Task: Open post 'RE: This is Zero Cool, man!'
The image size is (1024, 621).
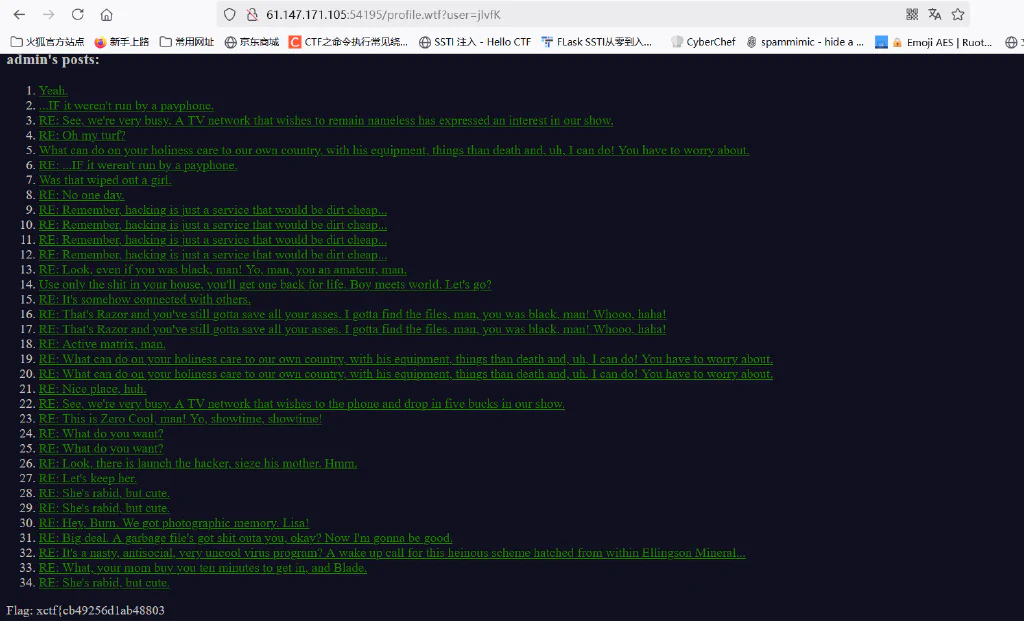Action: [180, 419]
